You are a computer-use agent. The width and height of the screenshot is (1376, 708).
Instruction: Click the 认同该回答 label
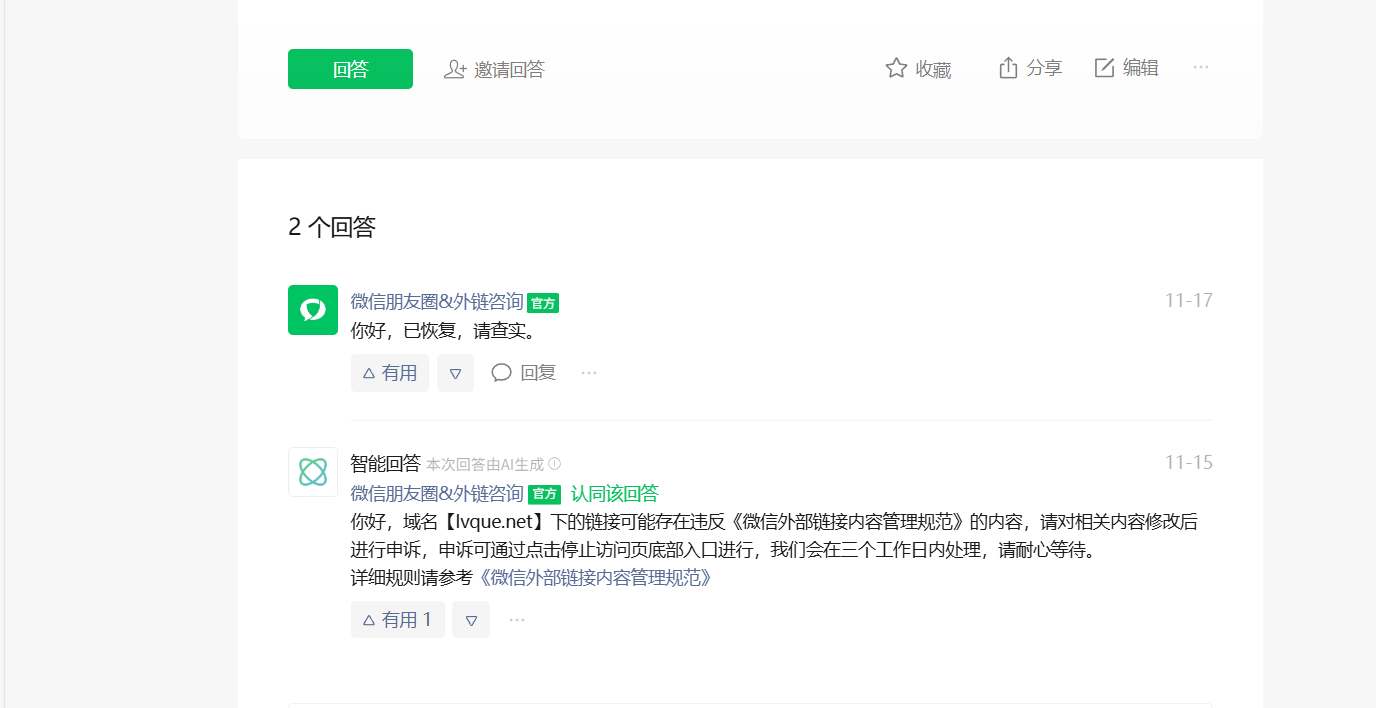[x=615, y=494]
